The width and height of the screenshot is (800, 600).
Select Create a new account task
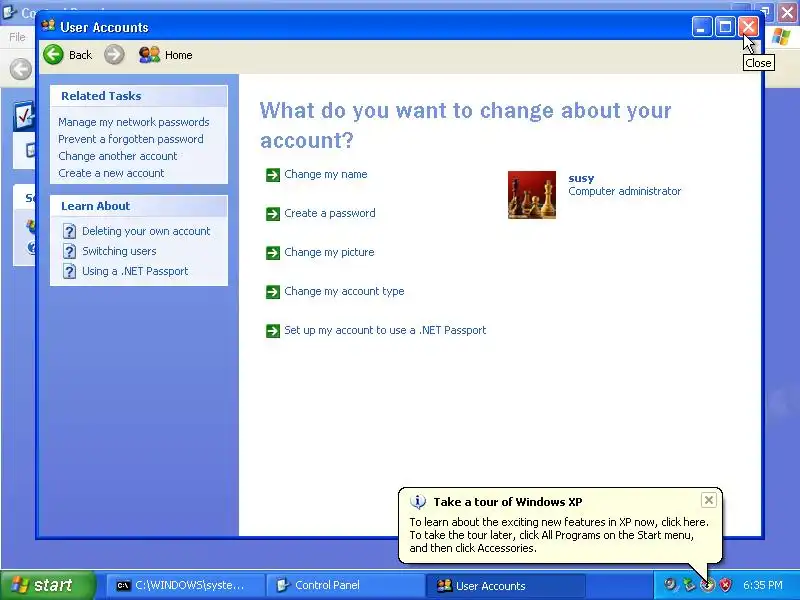(x=111, y=173)
